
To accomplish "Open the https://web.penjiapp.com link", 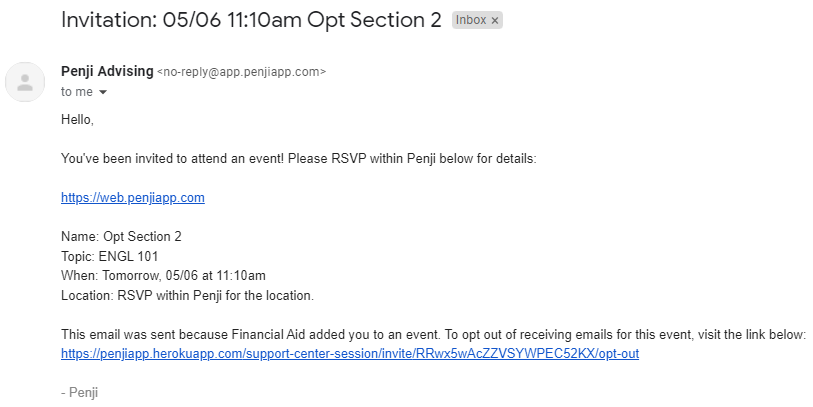I will [133, 198].
